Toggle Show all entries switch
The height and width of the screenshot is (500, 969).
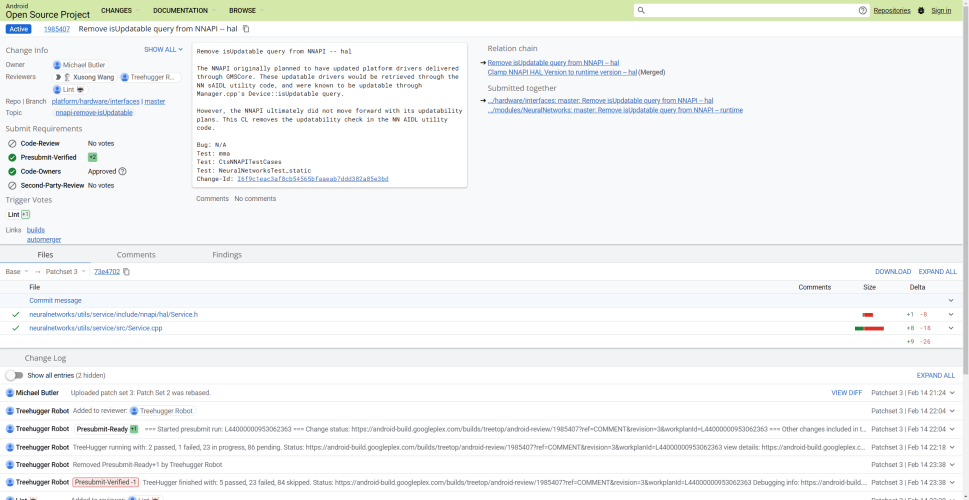[14, 375]
